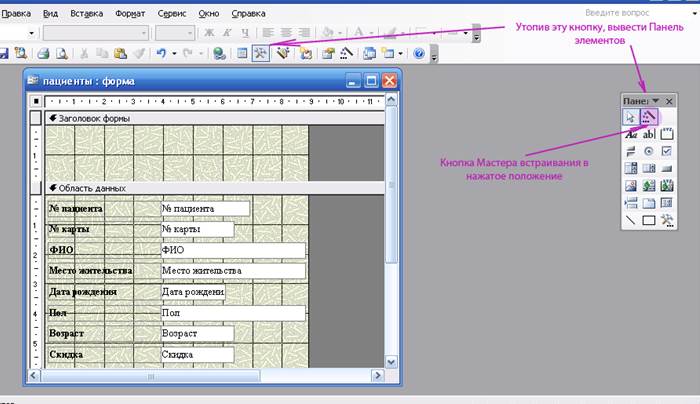
Task: Click the Help question mark icon
Action: point(418,53)
